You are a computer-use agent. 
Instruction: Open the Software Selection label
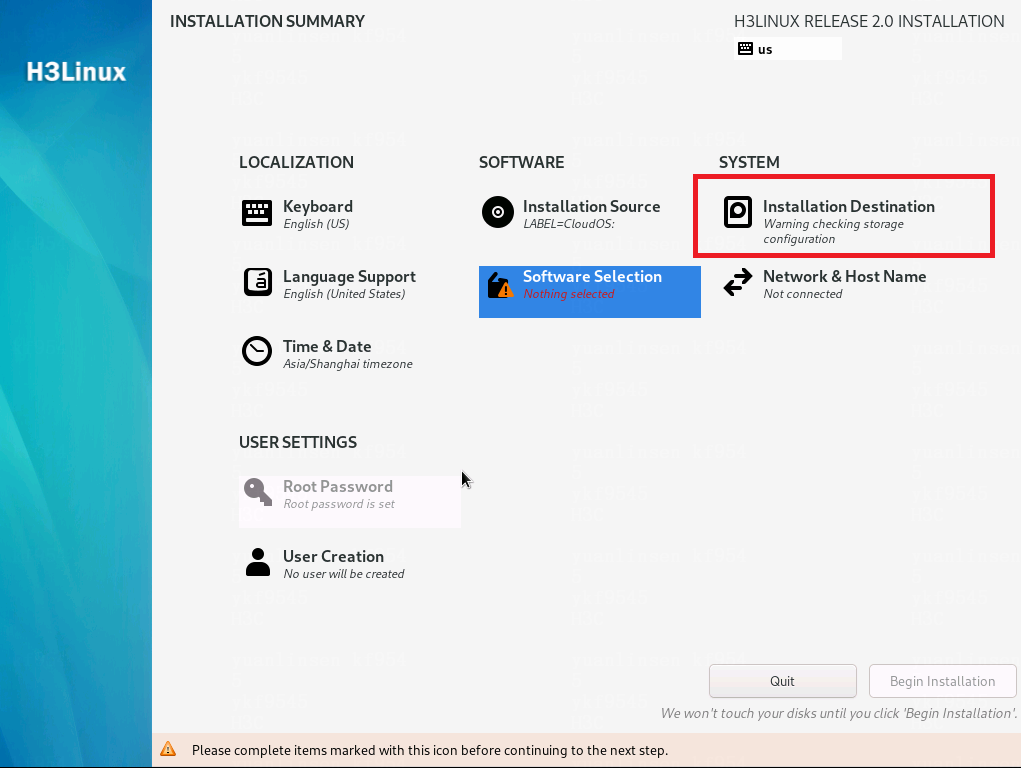pos(592,276)
